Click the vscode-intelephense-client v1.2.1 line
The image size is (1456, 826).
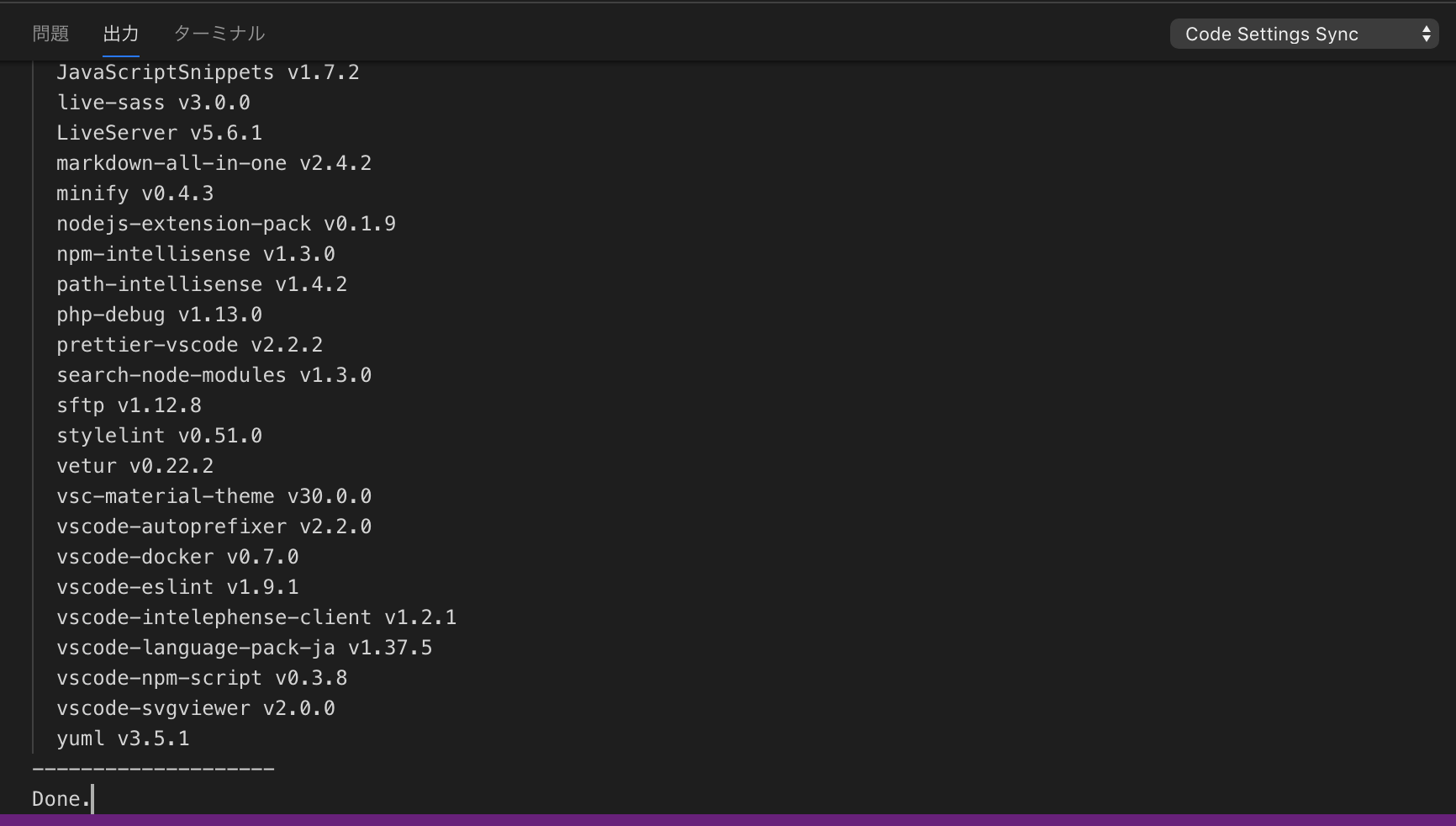[x=256, y=617]
